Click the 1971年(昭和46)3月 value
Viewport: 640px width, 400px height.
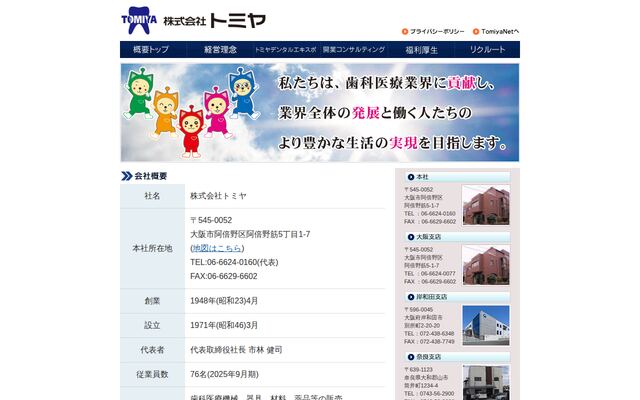[x=224, y=325]
